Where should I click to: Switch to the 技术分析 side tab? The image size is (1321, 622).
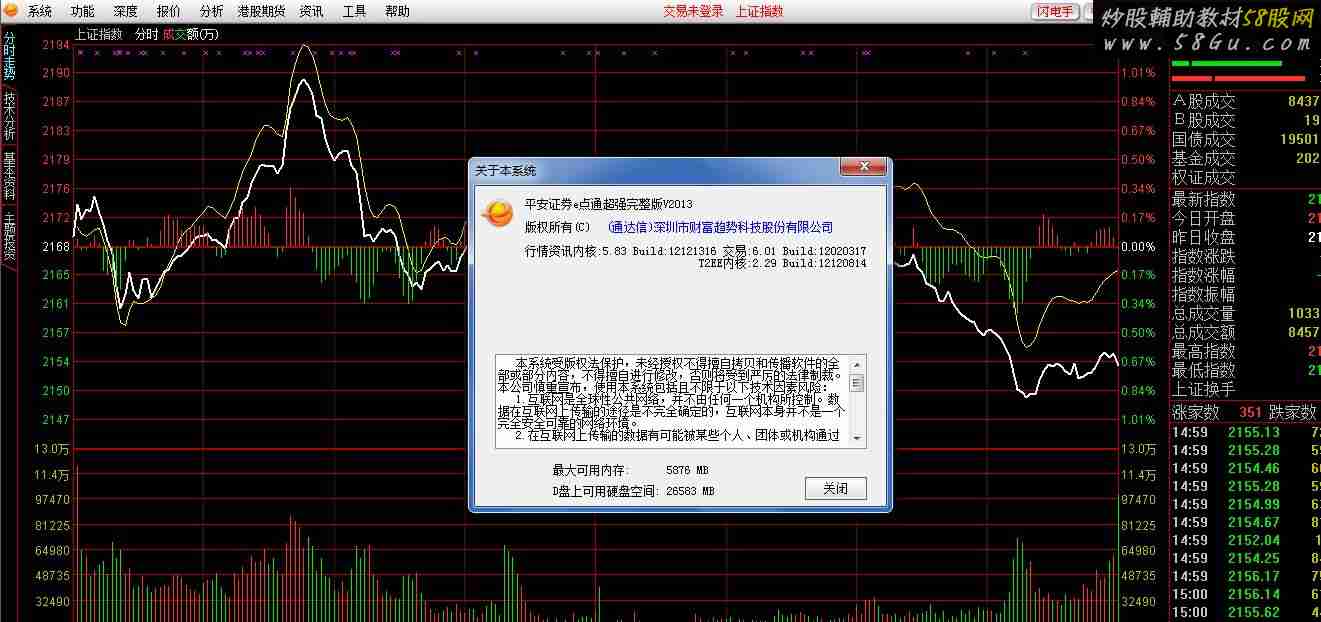[x=9, y=117]
